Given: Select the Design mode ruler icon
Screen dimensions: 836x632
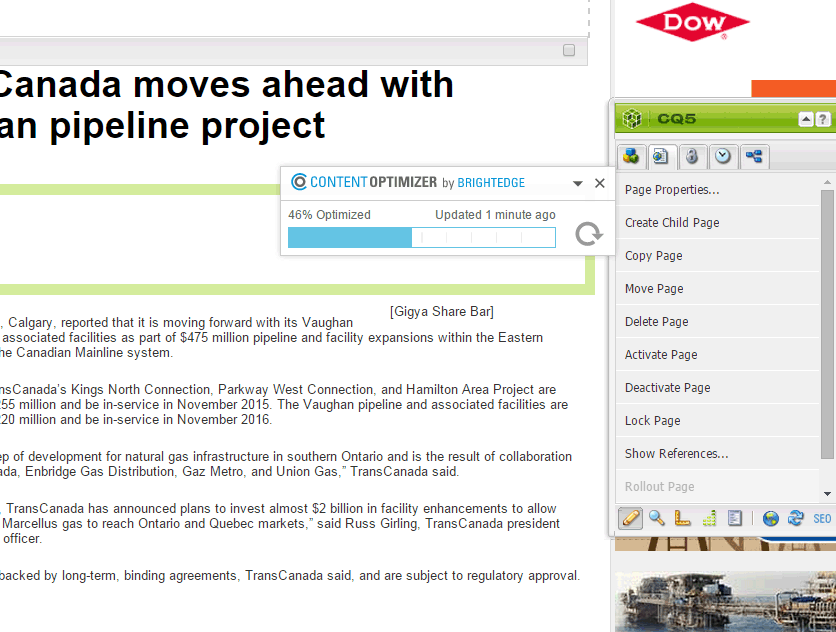Looking at the screenshot, I should pyautogui.click(x=682, y=518).
